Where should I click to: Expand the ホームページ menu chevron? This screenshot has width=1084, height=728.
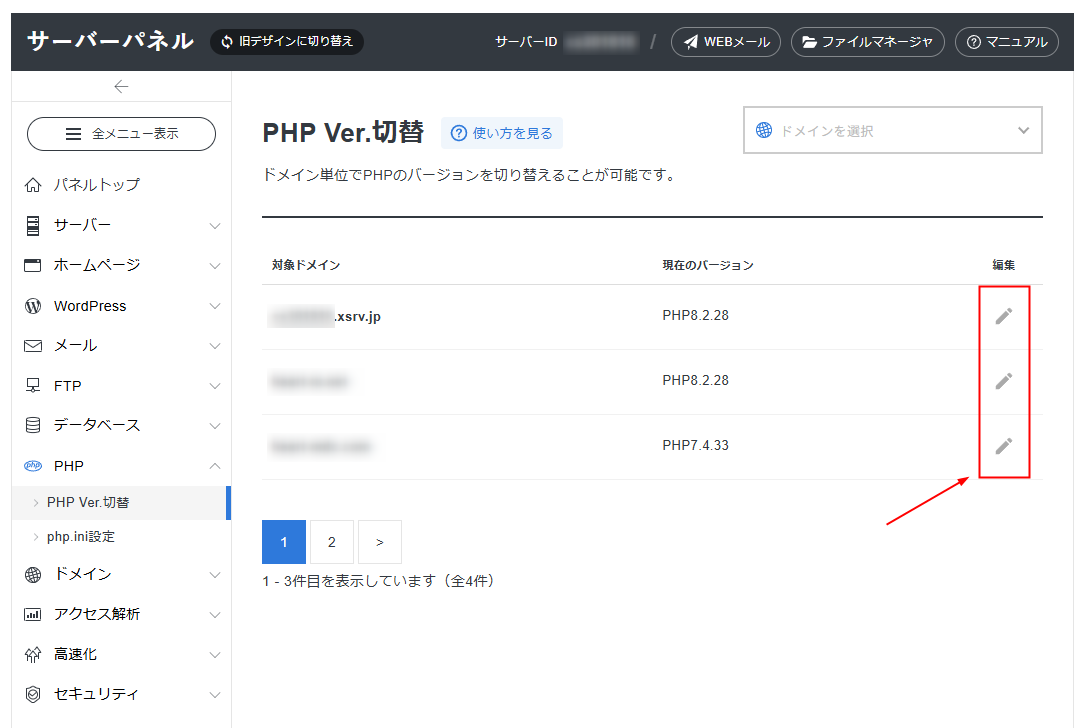215,266
